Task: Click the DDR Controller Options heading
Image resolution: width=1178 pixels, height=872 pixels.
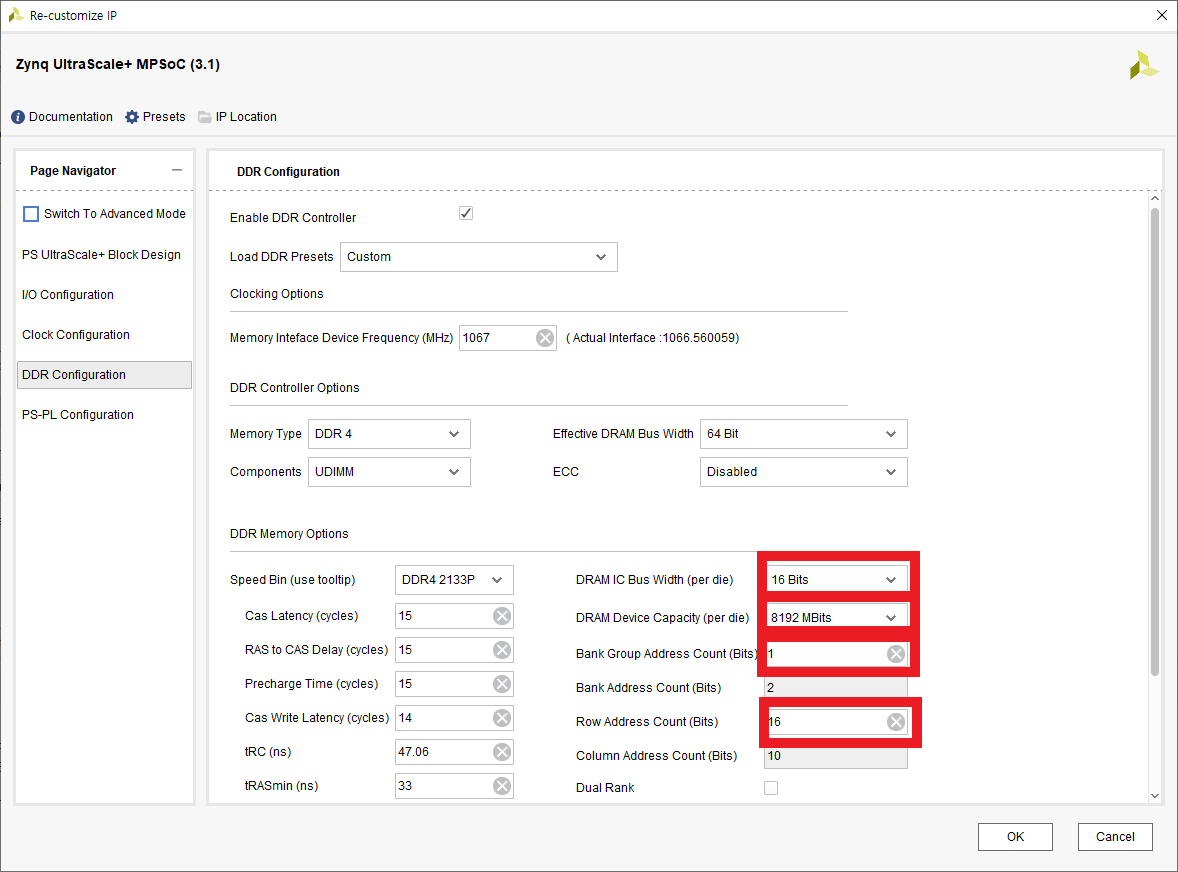Action: [x=294, y=388]
